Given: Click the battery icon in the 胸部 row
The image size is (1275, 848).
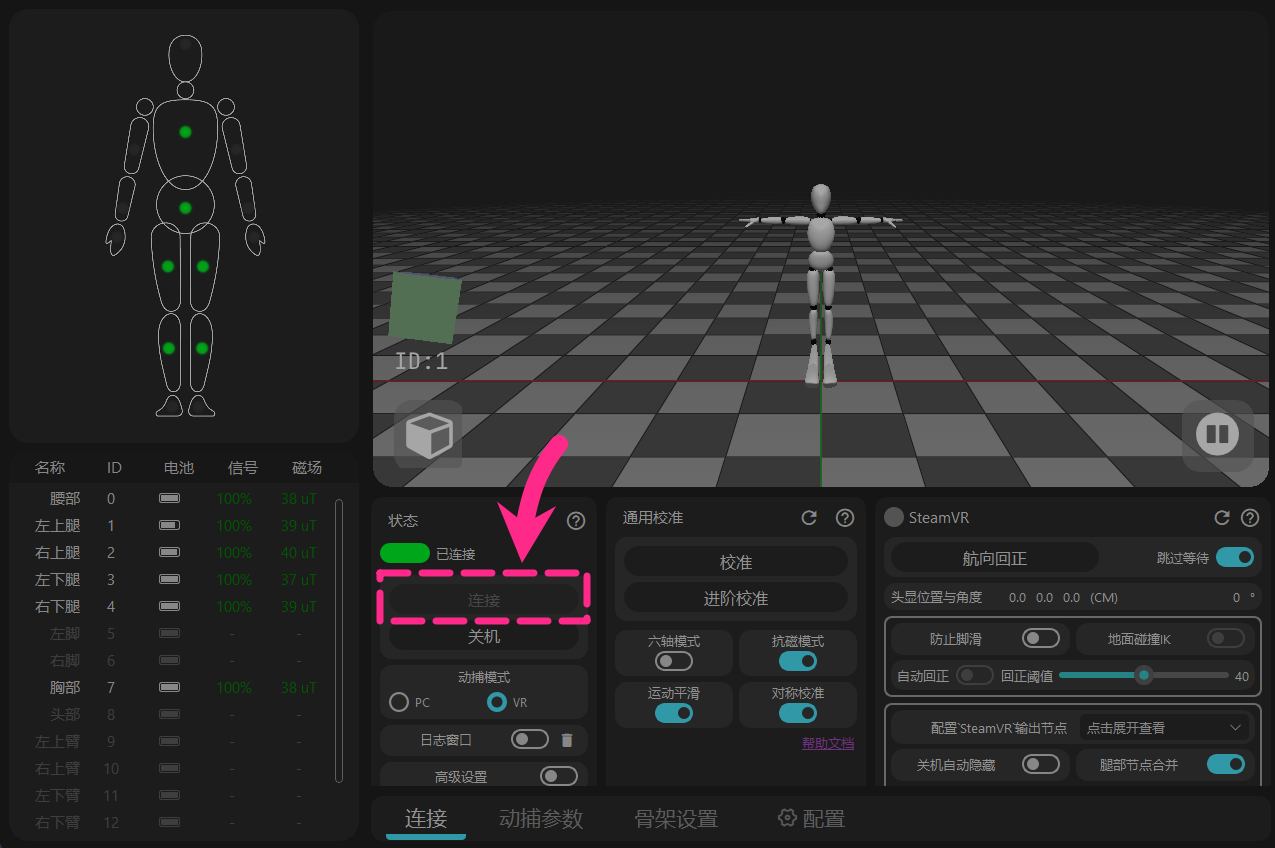Looking at the screenshot, I should (170, 688).
